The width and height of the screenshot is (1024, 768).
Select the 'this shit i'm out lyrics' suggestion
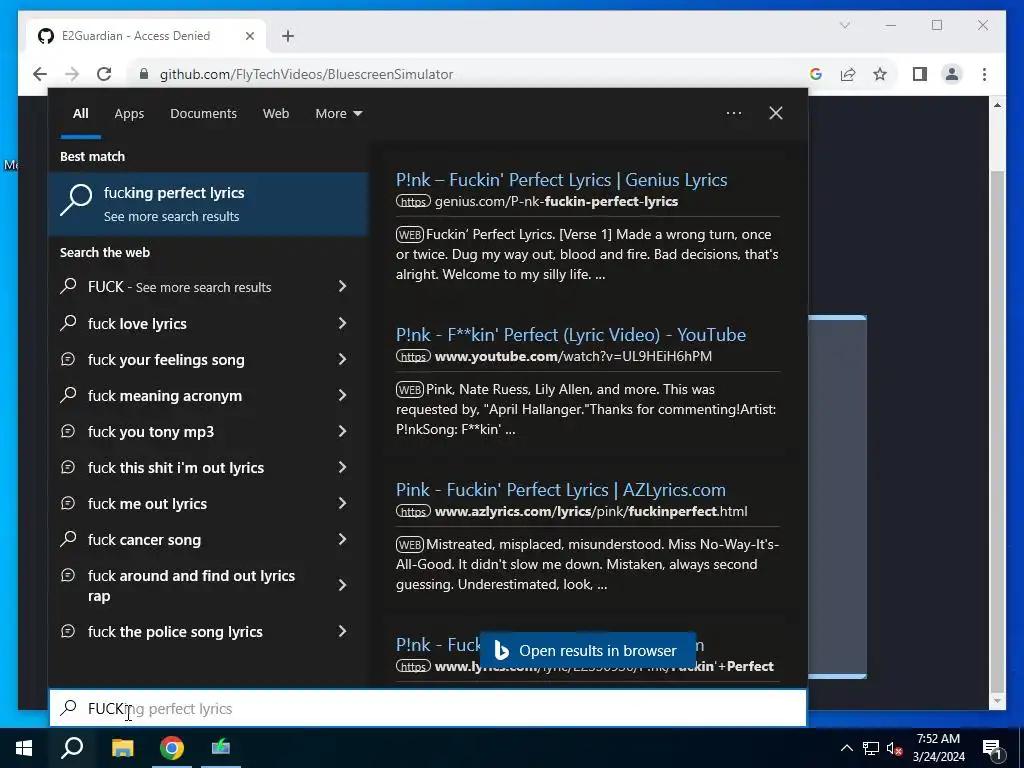click(x=208, y=468)
